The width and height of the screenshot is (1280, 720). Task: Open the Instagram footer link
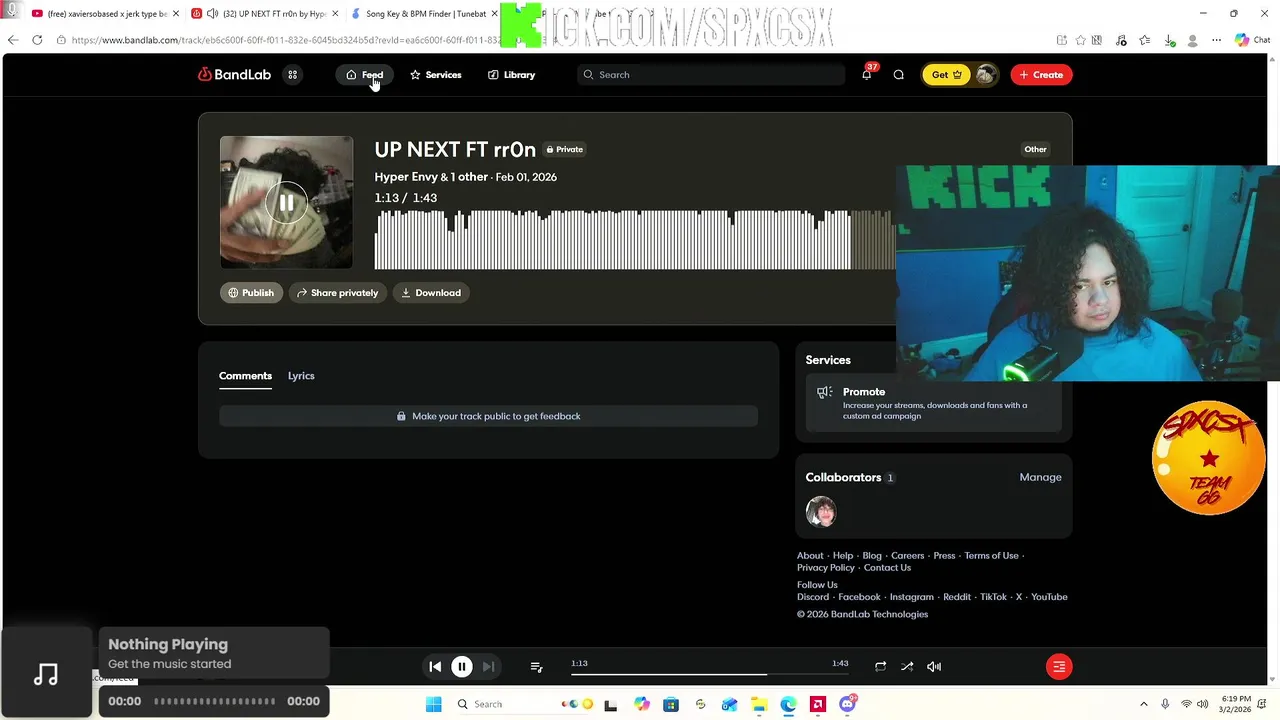(912, 597)
